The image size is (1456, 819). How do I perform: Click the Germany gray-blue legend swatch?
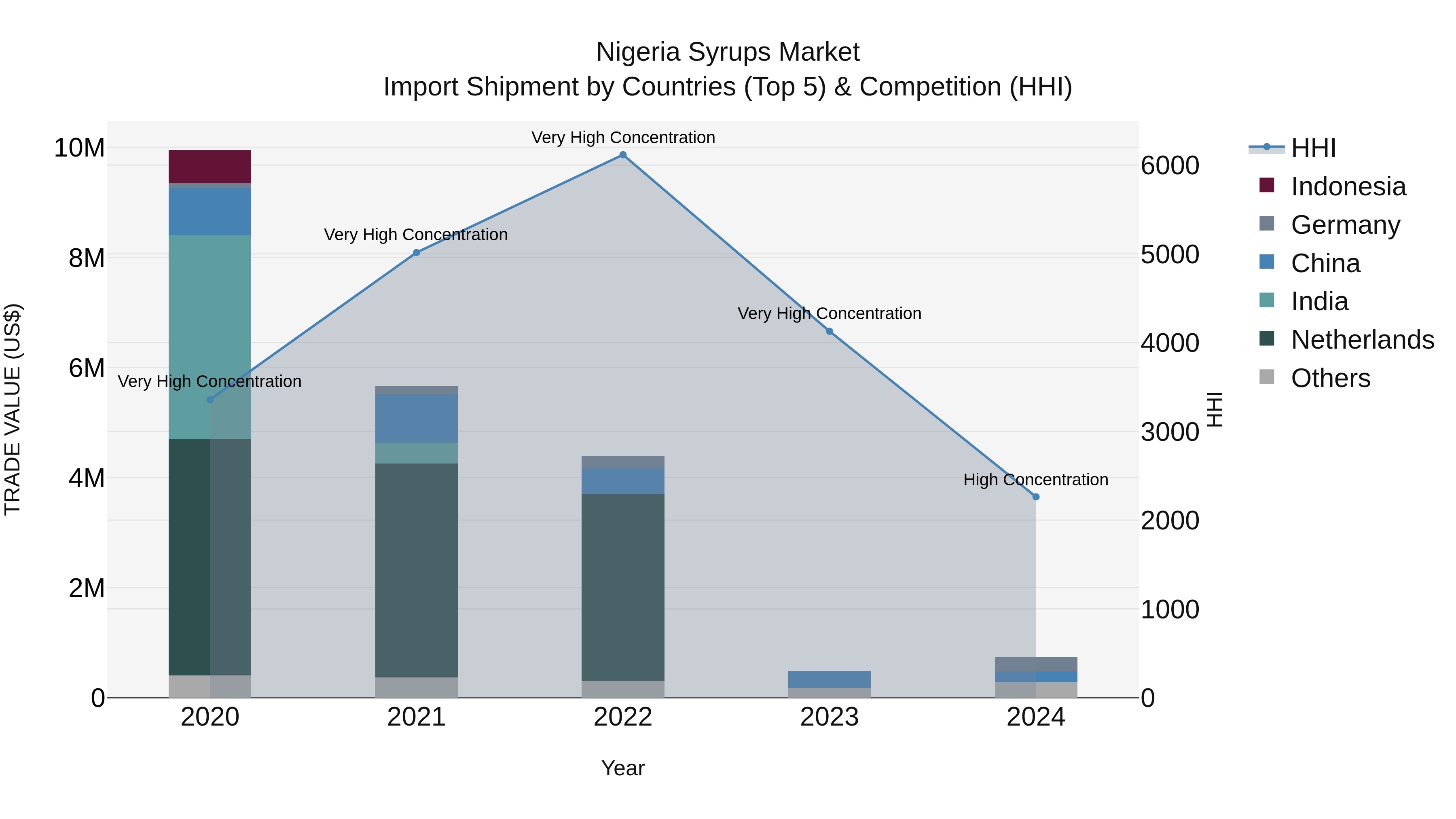[x=1267, y=223]
